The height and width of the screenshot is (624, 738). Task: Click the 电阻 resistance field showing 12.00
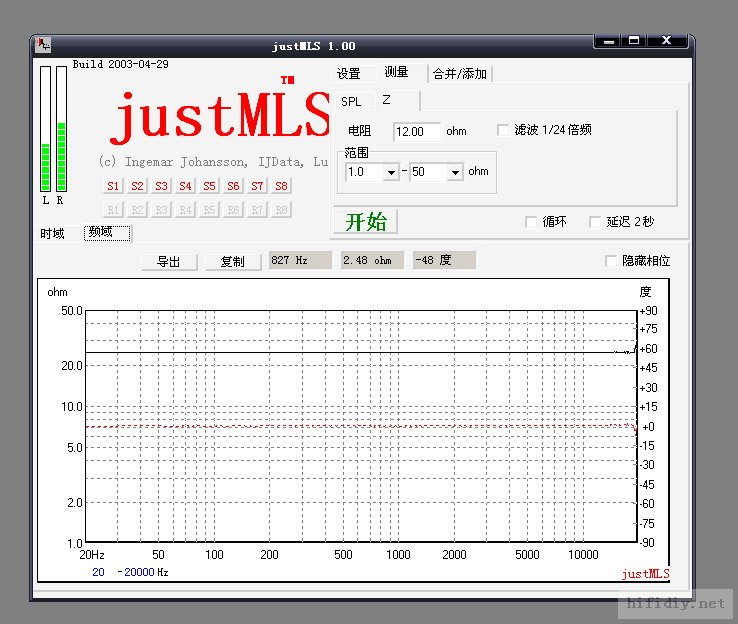pos(416,132)
